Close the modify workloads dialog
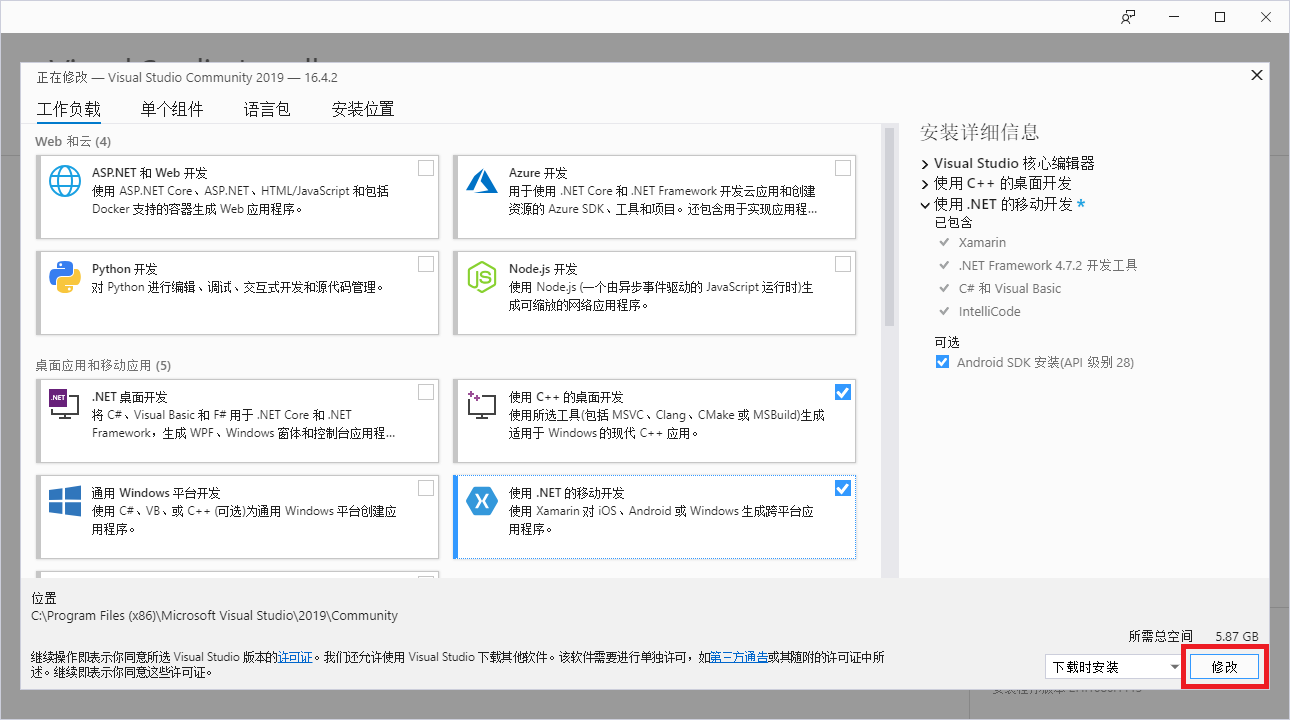This screenshot has height=720, width=1290. tap(1257, 75)
